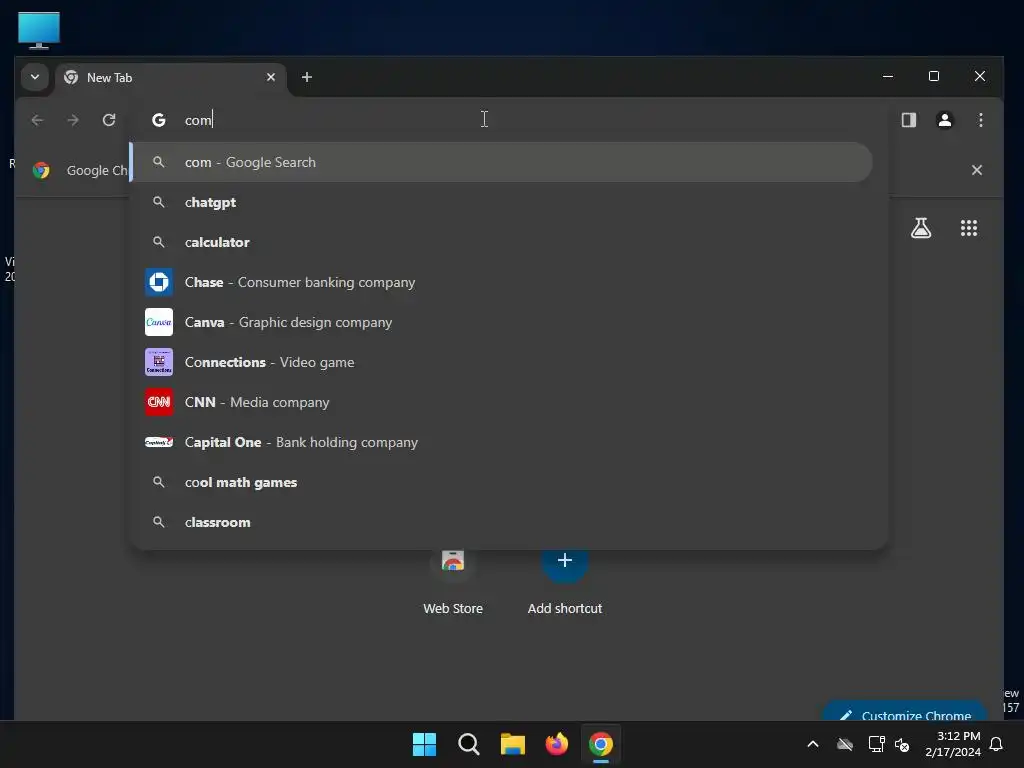
Task: Click the desktop monitor icon
Action: [39, 30]
